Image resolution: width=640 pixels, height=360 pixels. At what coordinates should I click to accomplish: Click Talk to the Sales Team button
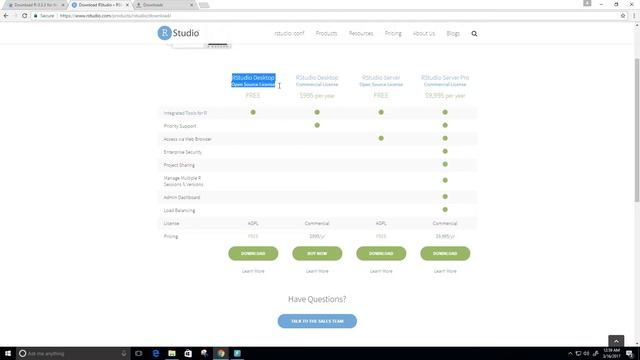pos(317,321)
